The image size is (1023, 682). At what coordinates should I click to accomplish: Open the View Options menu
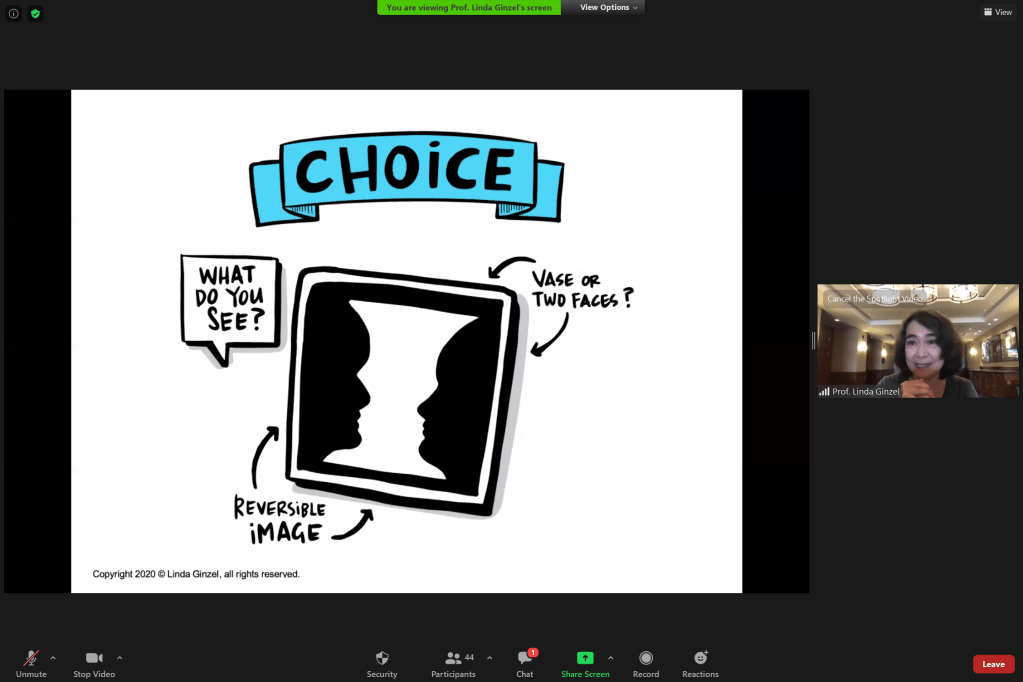coord(609,7)
